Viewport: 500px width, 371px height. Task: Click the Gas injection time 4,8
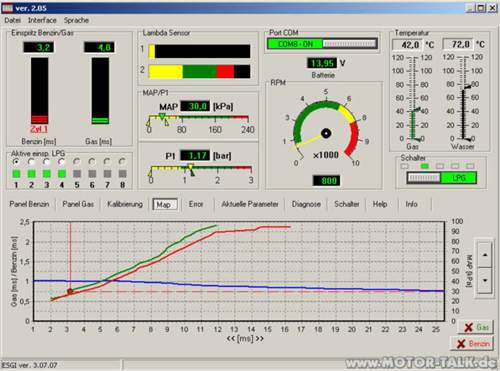click(x=99, y=47)
